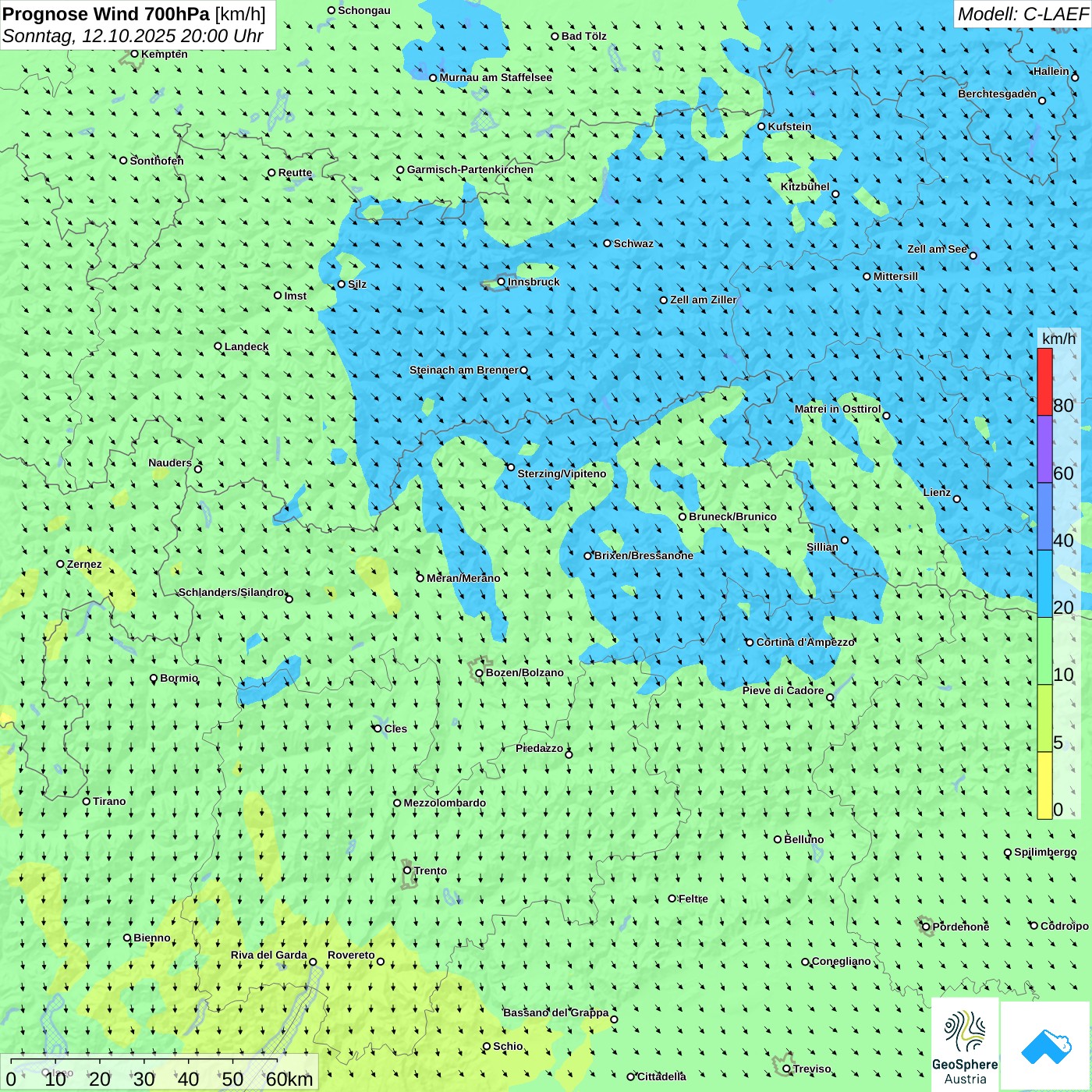Click the 'Kitzbühel' label

[805, 186]
